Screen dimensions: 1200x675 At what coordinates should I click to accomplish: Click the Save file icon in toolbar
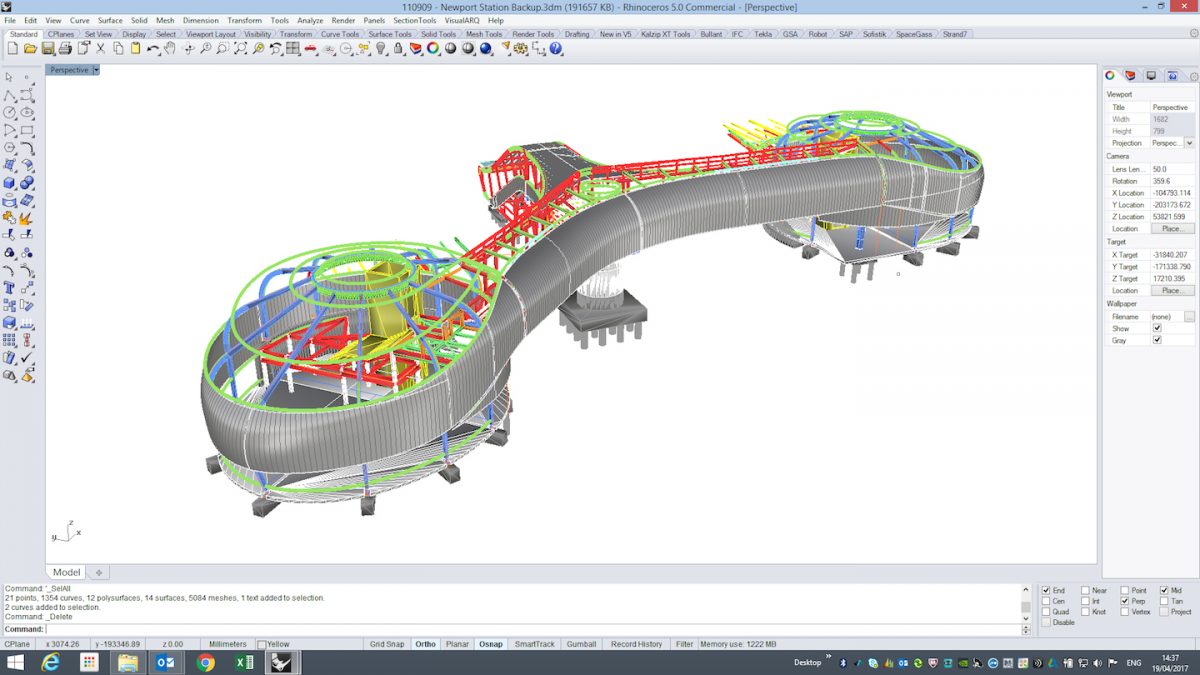click(x=47, y=48)
